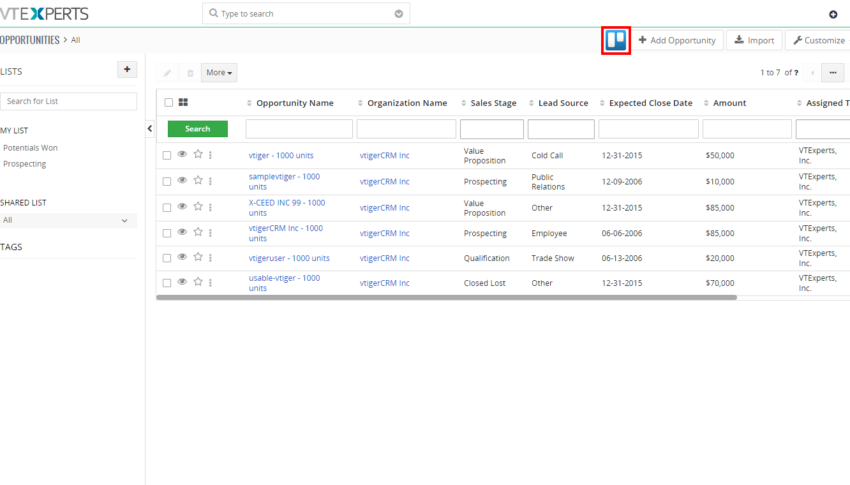Focus the global Type to search field
The width and height of the screenshot is (850, 485).
pos(306,14)
